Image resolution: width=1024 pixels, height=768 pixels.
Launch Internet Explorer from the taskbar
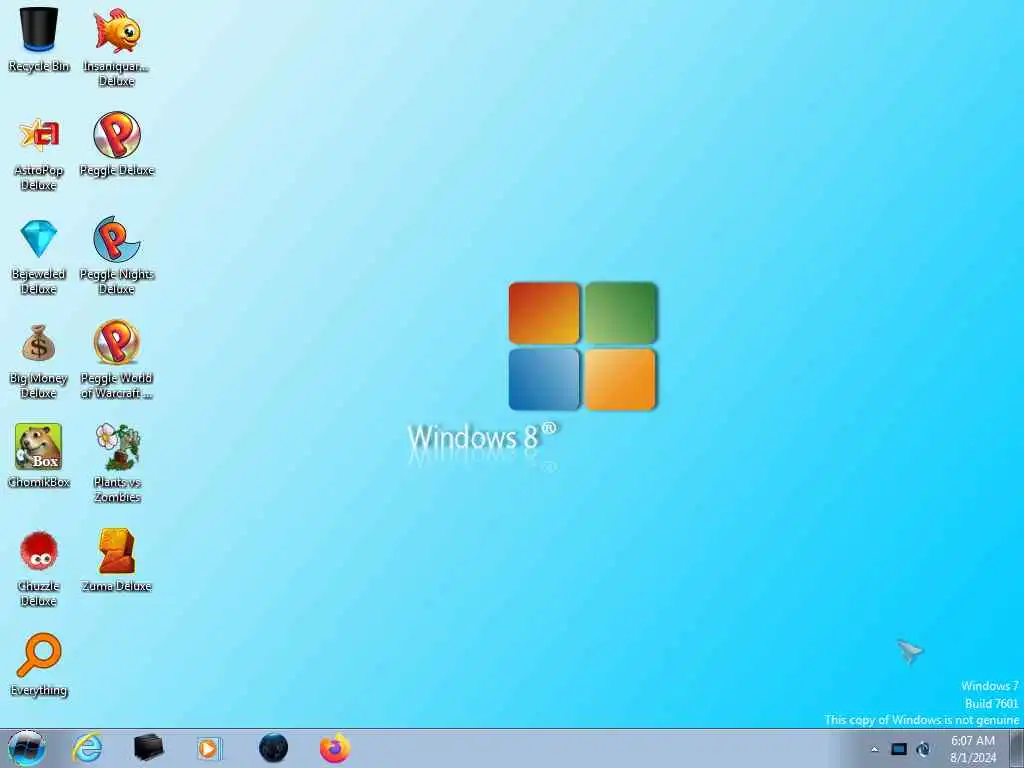(x=88, y=748)
